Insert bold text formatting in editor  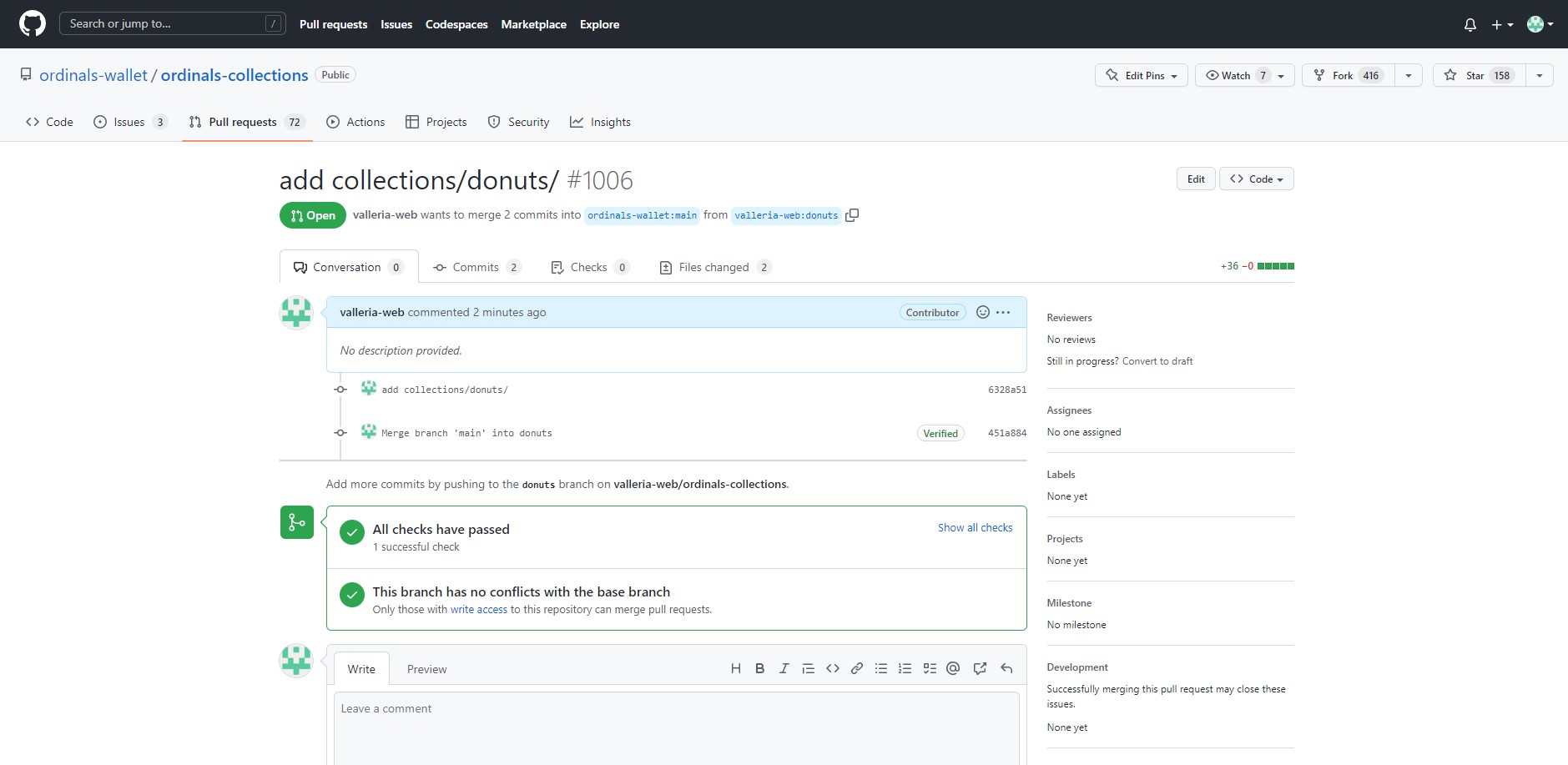tap(759, 668)
